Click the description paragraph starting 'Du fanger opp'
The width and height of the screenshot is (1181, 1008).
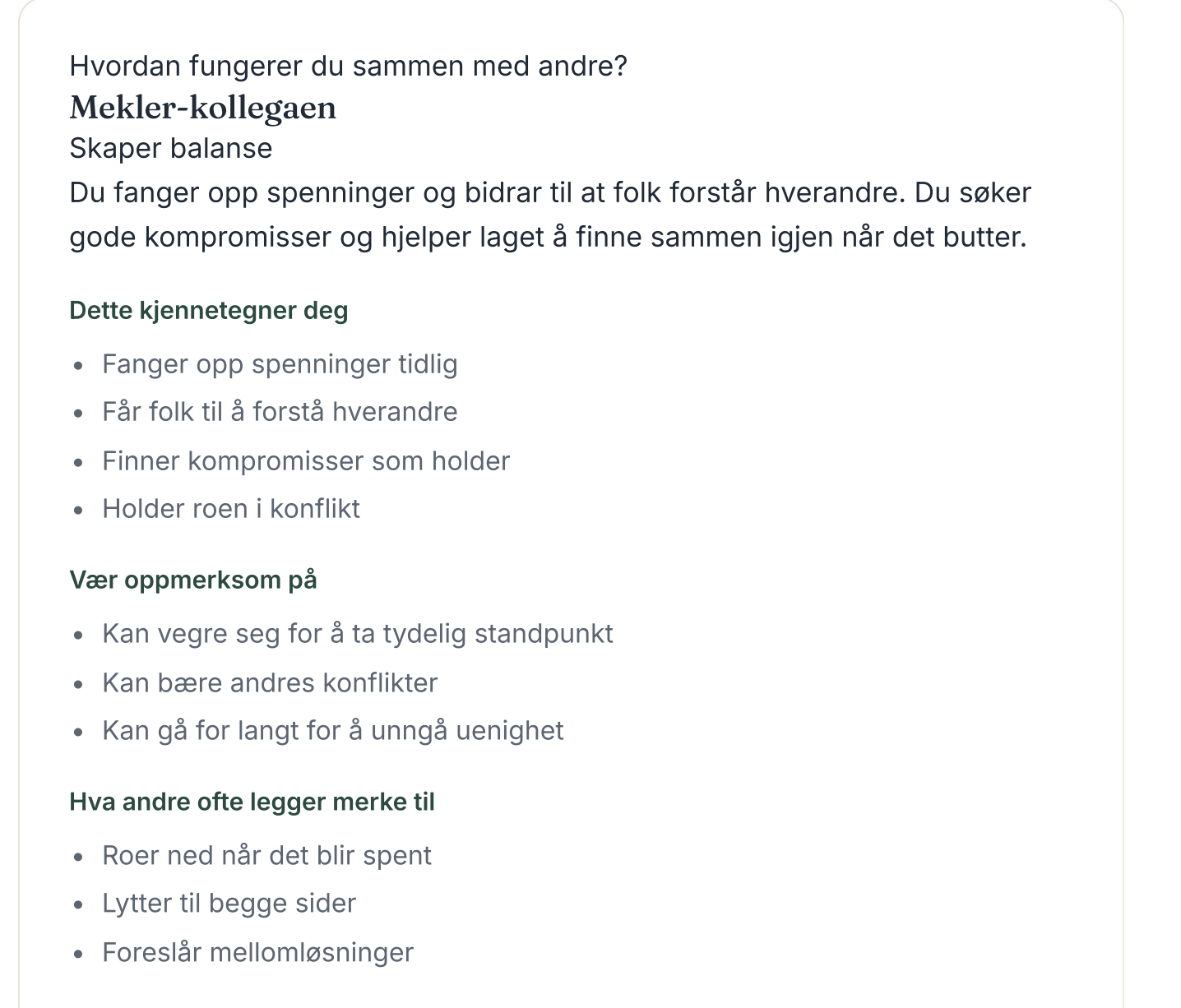tap(550, 215)
